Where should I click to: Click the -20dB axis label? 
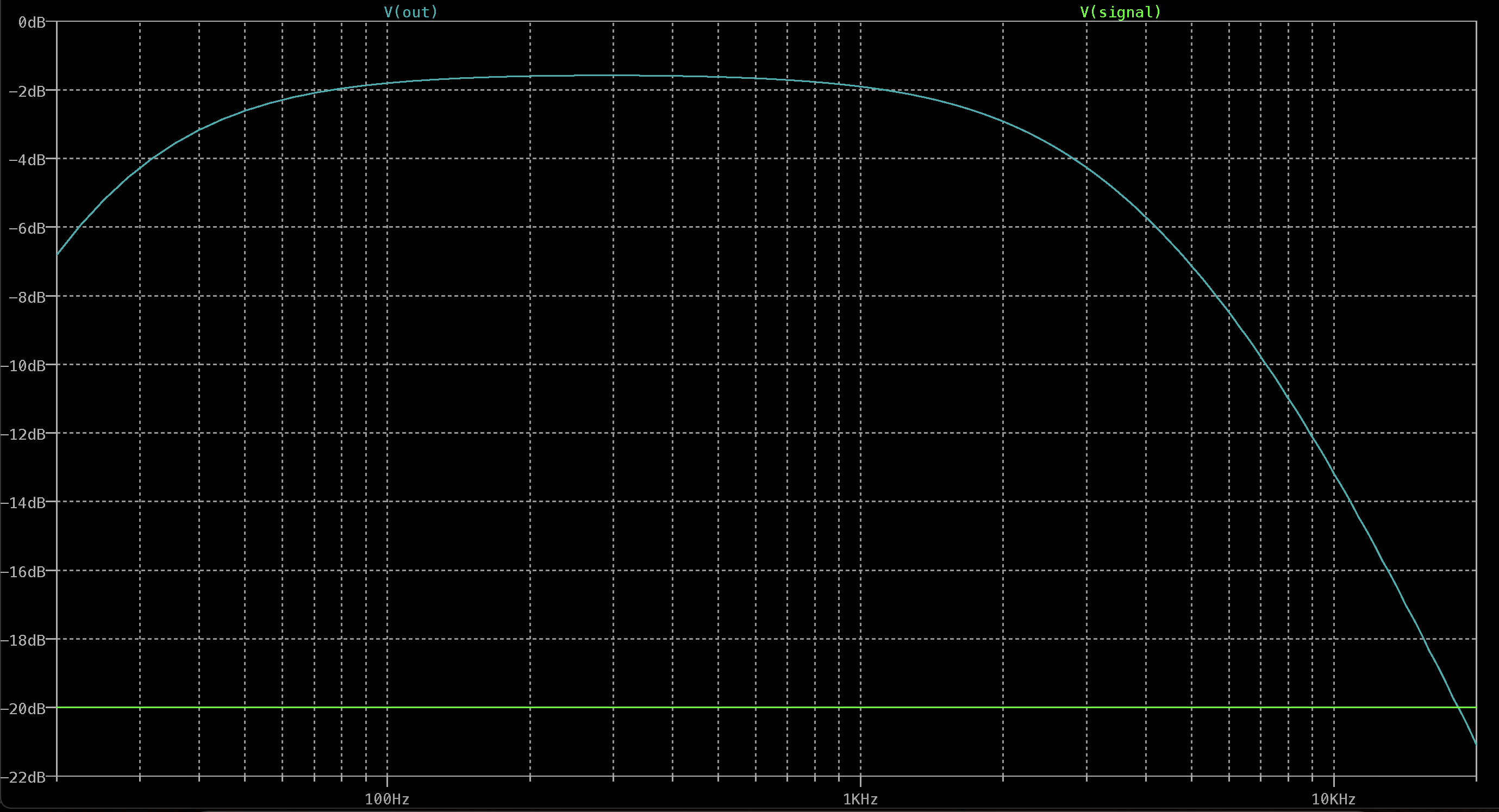23,708
